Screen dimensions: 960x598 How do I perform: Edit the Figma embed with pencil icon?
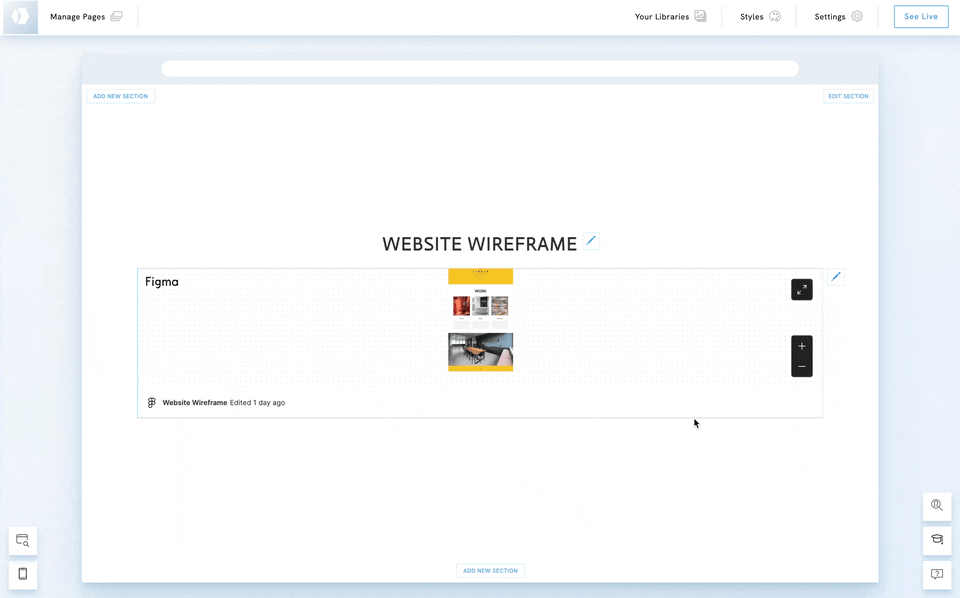836,277
